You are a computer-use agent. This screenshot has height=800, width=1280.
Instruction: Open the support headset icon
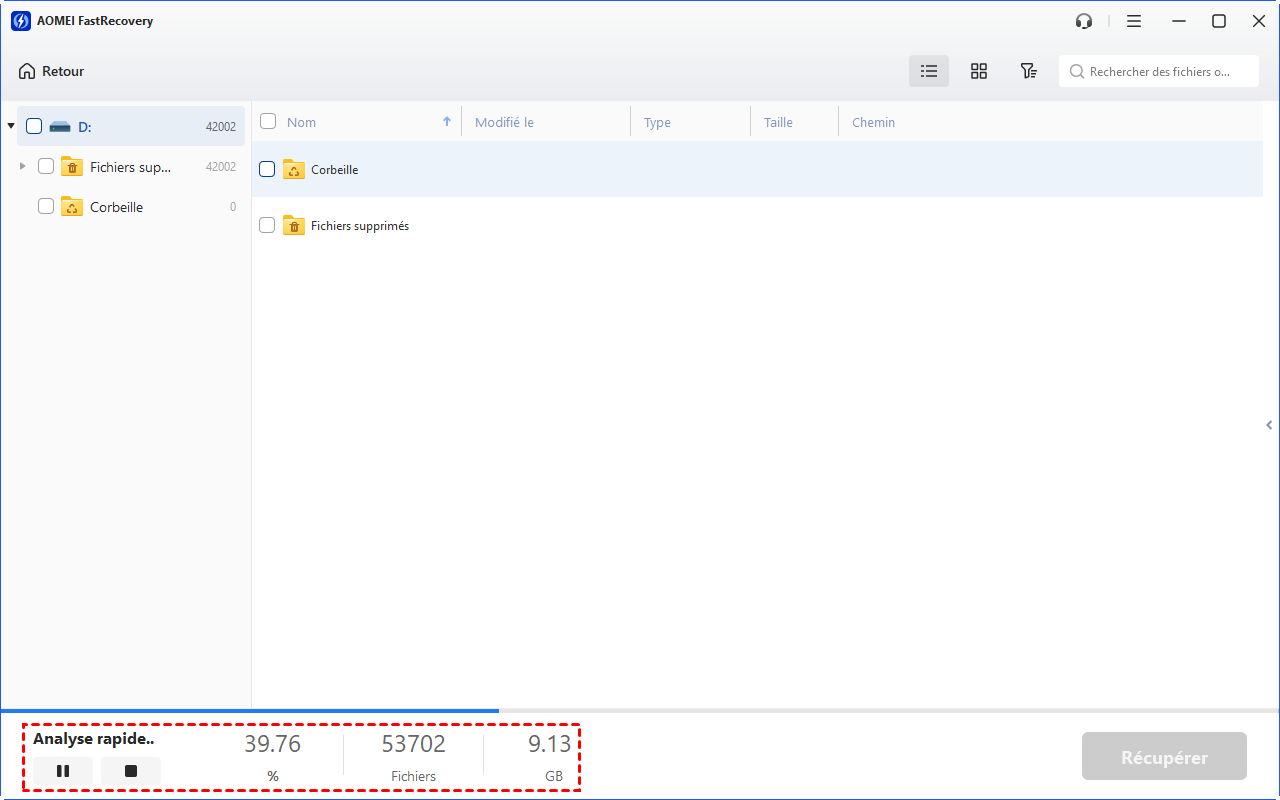[x=1084, y=21]
